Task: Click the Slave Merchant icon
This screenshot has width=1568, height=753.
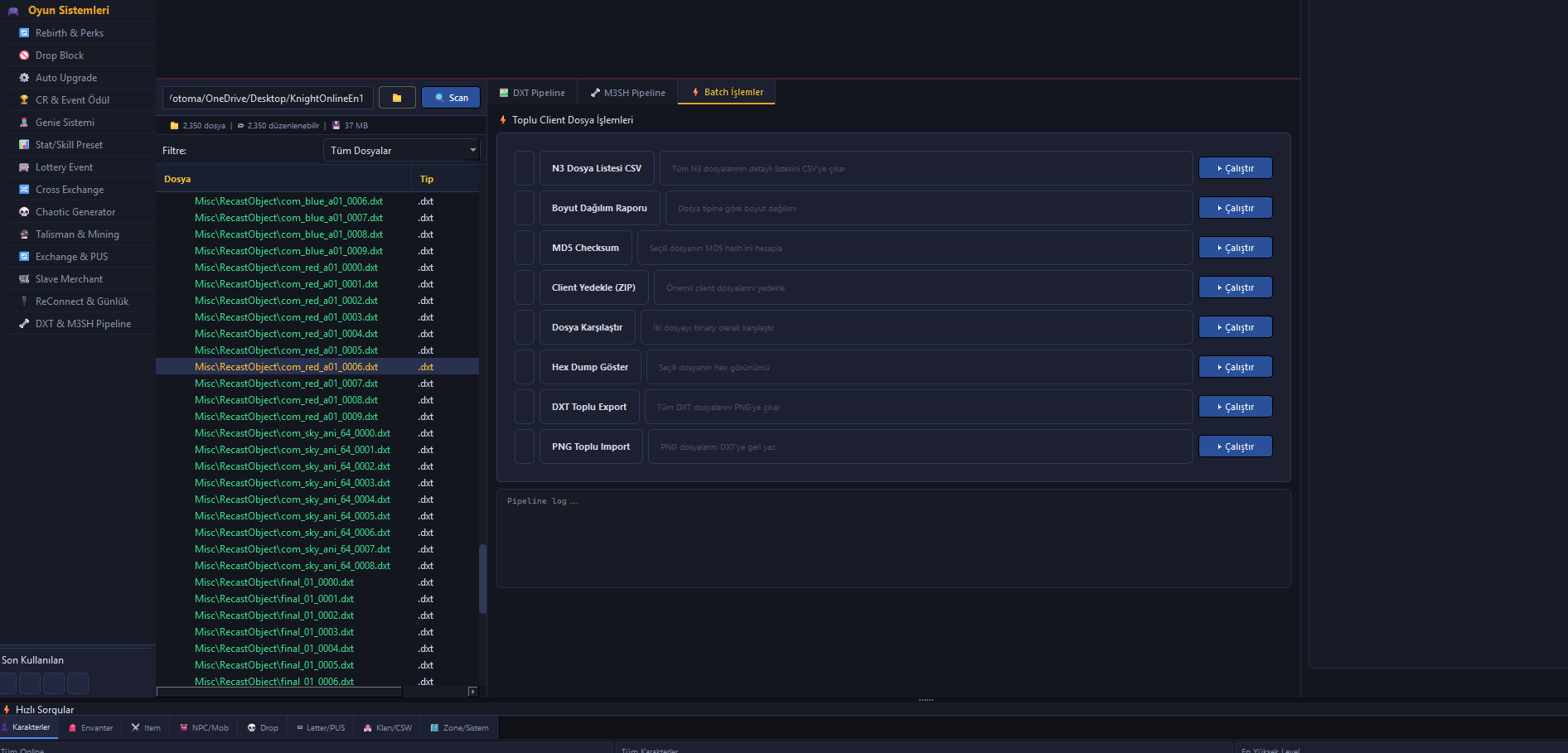Action: pos(24,279)
